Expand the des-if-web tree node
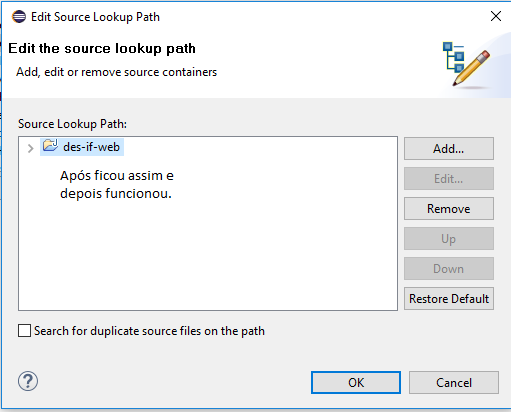The width and height of the screenshot is (511, 412). [30, 148]
